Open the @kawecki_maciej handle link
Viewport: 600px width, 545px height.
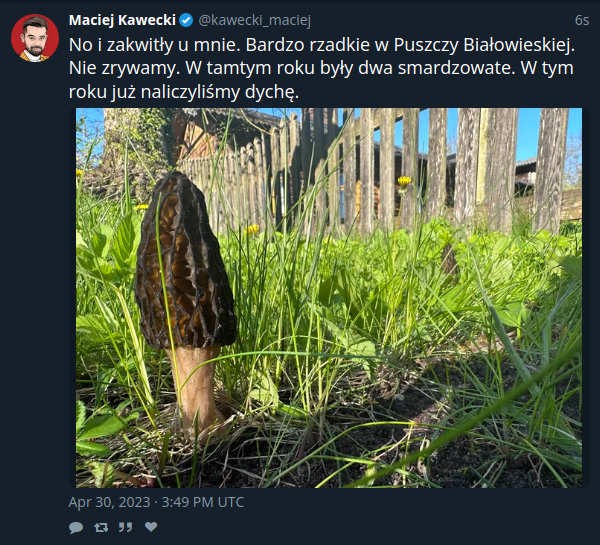point(254,20)
